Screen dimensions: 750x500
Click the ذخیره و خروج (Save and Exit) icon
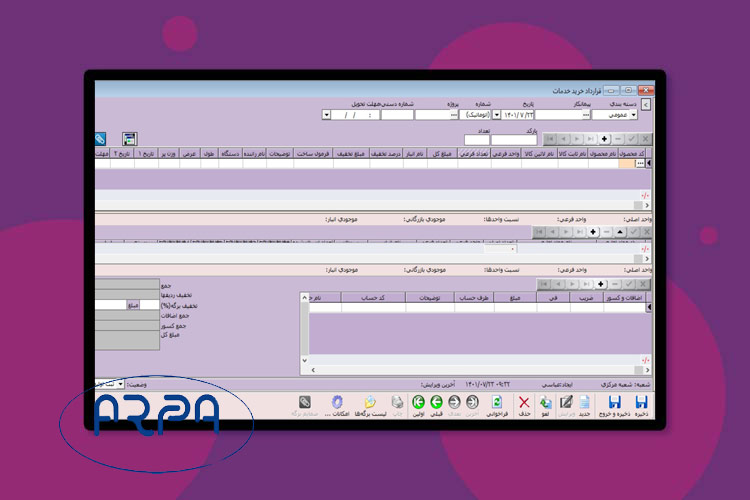[x=612, y=403]
